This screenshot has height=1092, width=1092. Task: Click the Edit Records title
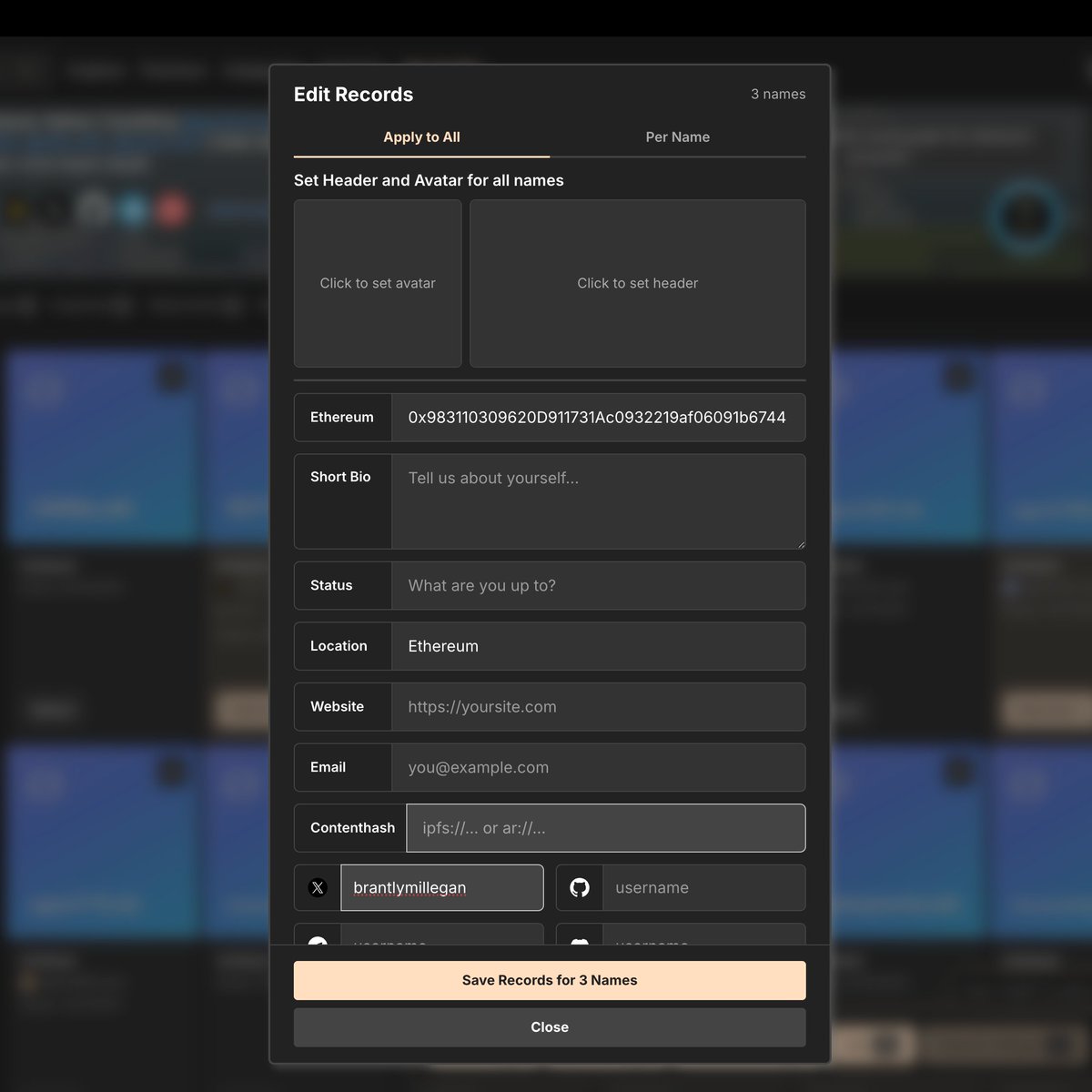[x=353, y=95]
